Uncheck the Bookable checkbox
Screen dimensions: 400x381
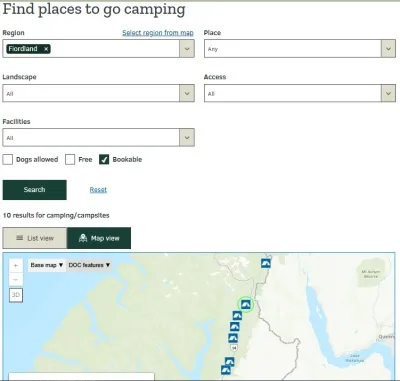[104, 159]
